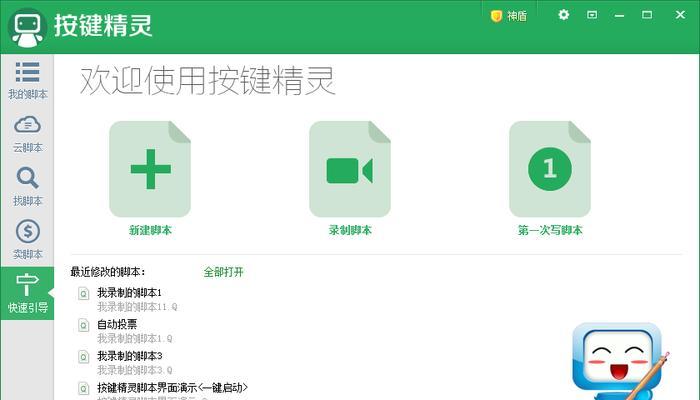
Task: Click the 按键精灵 robot logo
Action: coord(28,28)
